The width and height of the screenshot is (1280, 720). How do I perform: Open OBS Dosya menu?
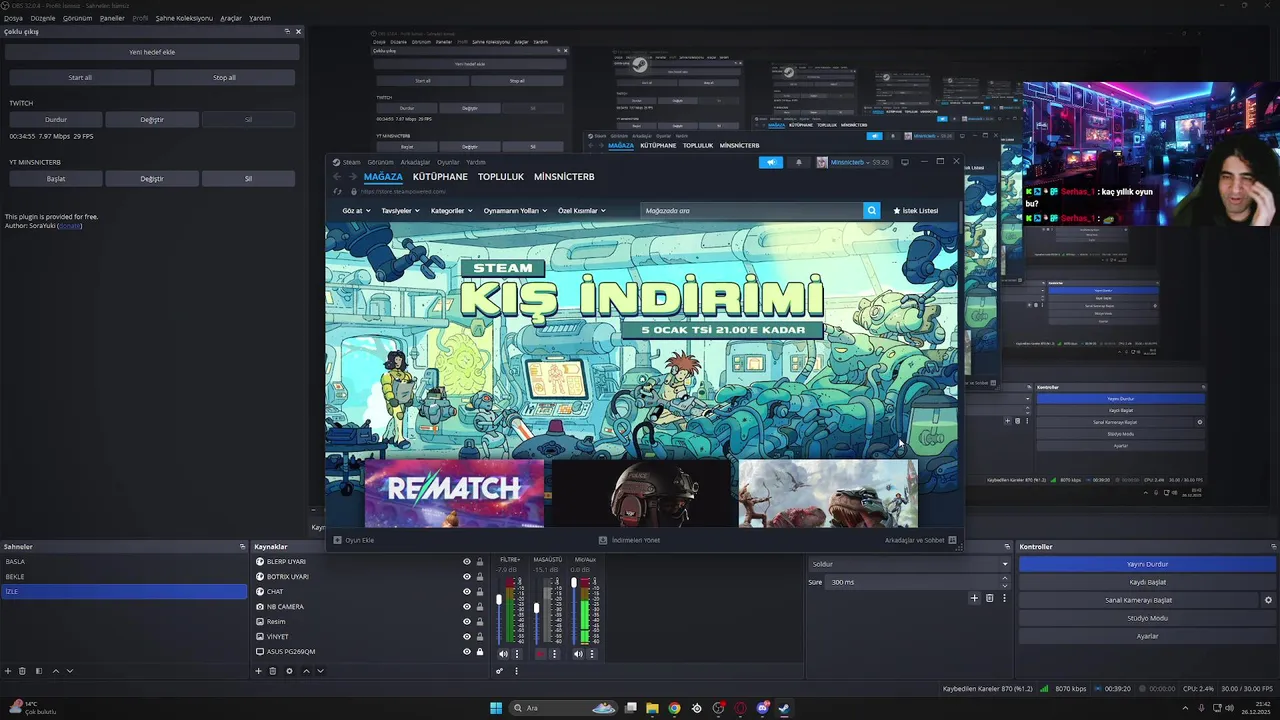13,18
